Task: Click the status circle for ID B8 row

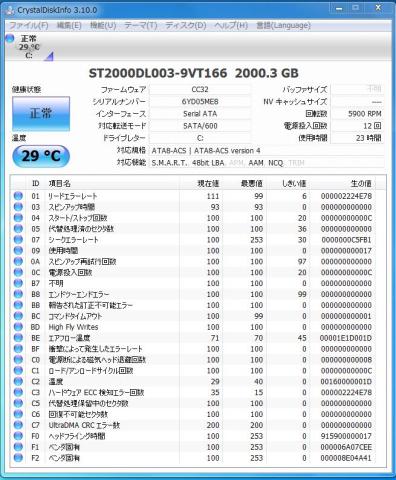Action: pyautogui.click(x=18, y=294)
